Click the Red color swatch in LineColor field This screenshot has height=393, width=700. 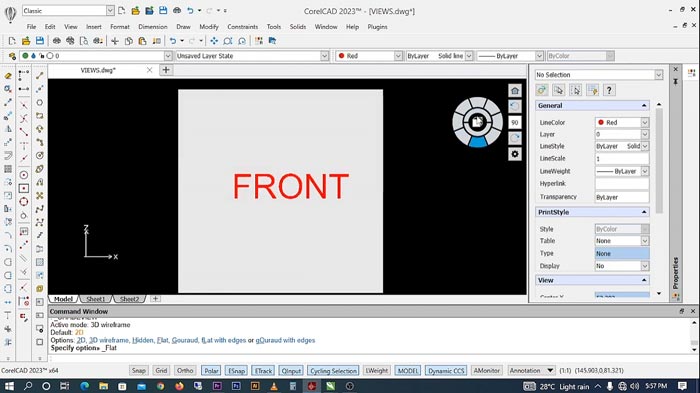(601, 122)
